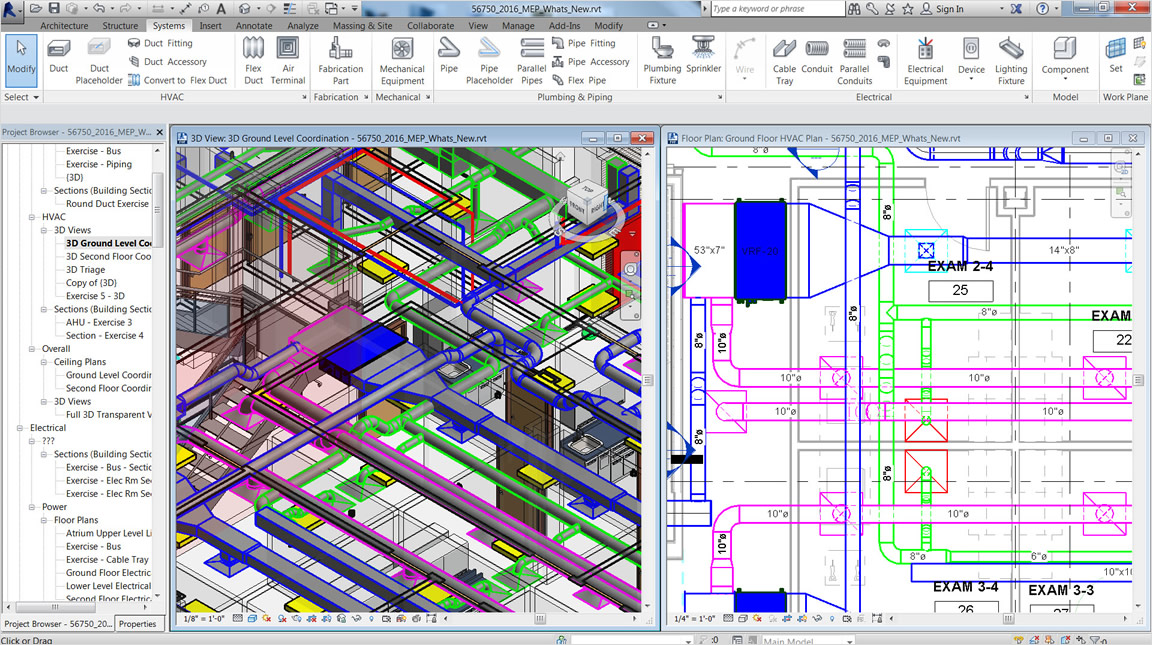Image resolution: width=1152 pixels, height=645 pixels.
Task: Select the Lighting Fixture tool
Action: click(x=1011, y=59)
